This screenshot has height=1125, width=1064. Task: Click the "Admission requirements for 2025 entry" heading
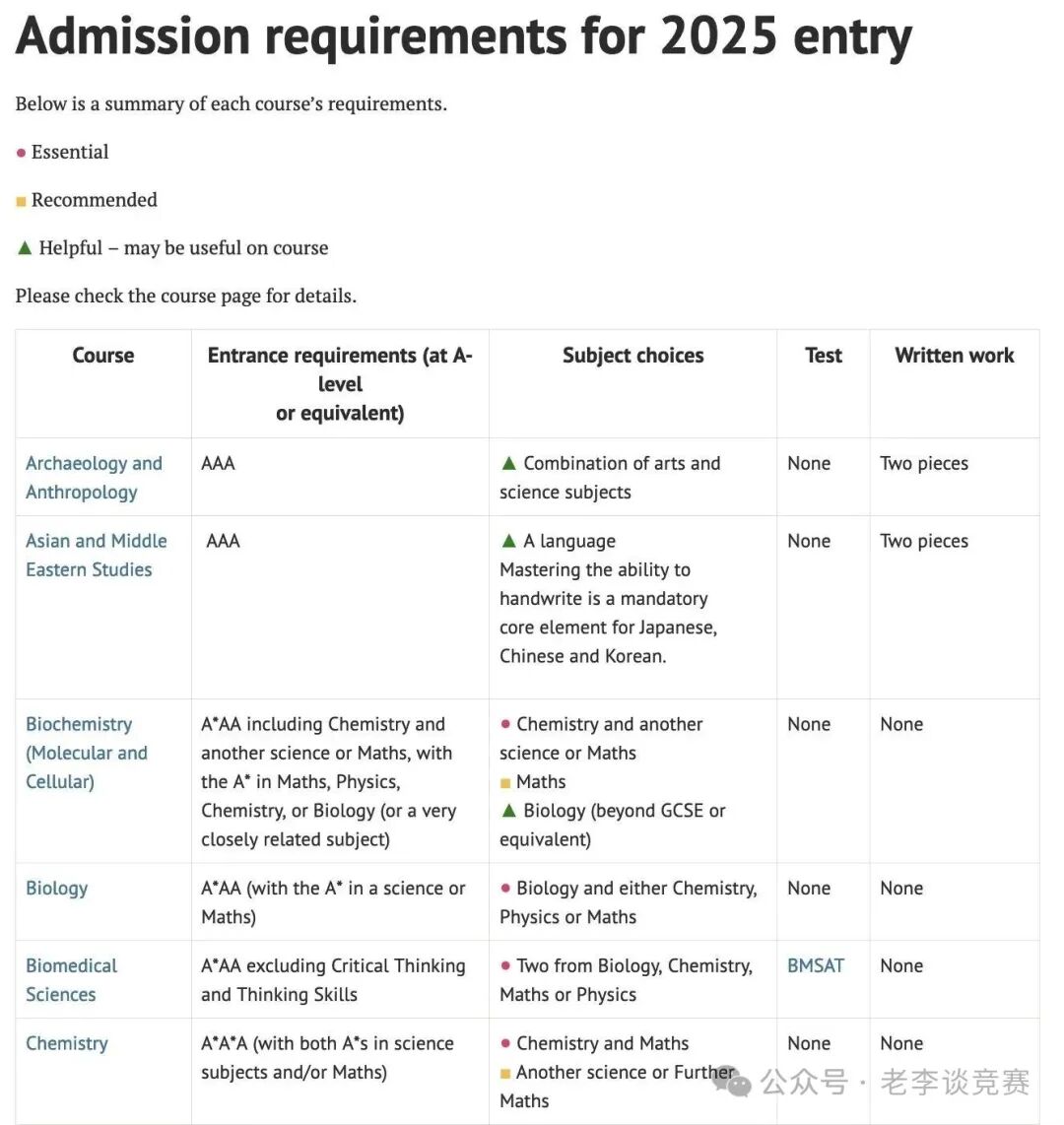pyautogui.click(x=463, y=37)
